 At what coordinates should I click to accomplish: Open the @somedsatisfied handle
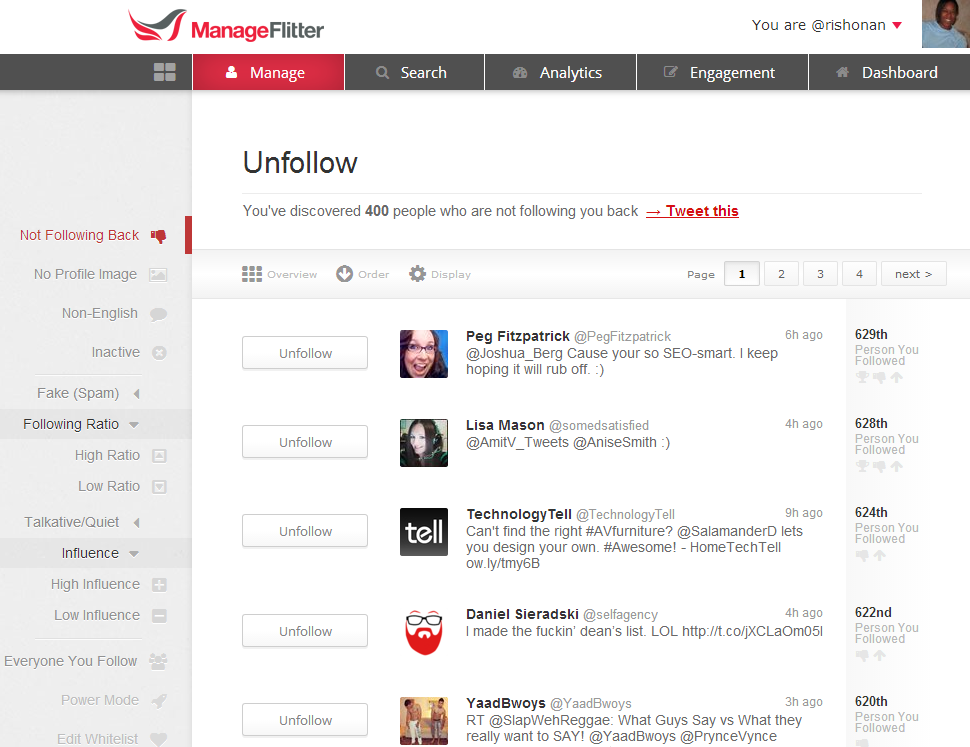599,425
